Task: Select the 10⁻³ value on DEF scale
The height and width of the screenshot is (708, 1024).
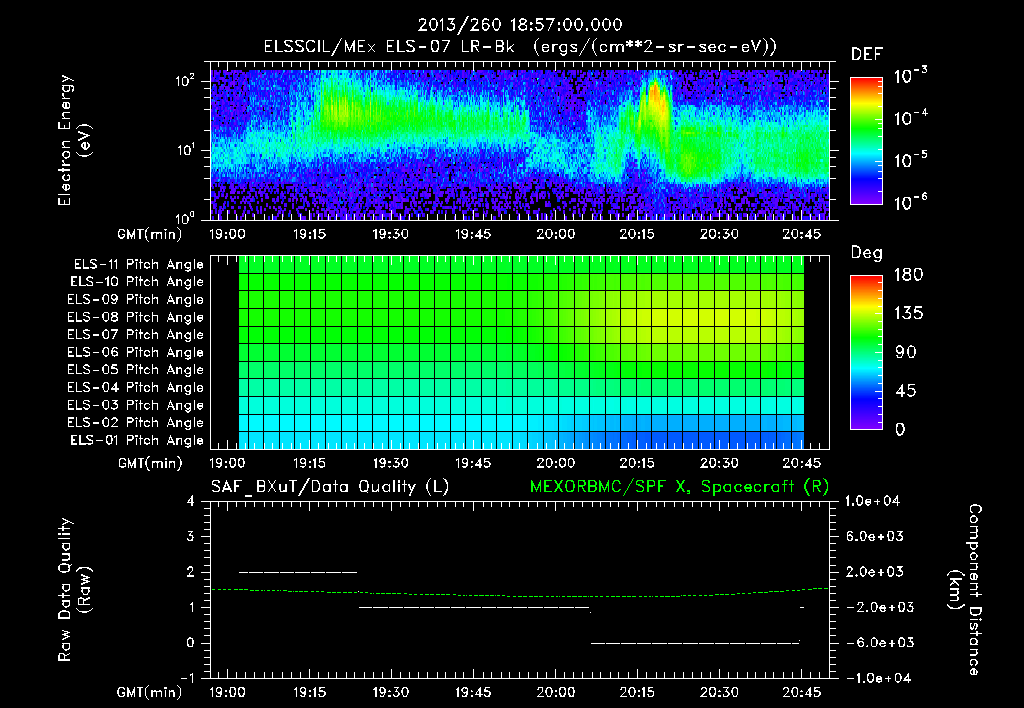Action: click(x=910, y=76)
